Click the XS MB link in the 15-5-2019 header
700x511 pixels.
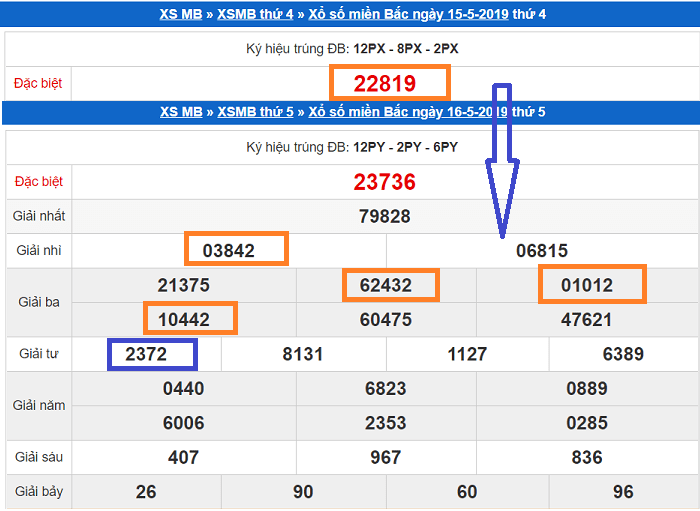pyautogui.click(x=181, y=14)
